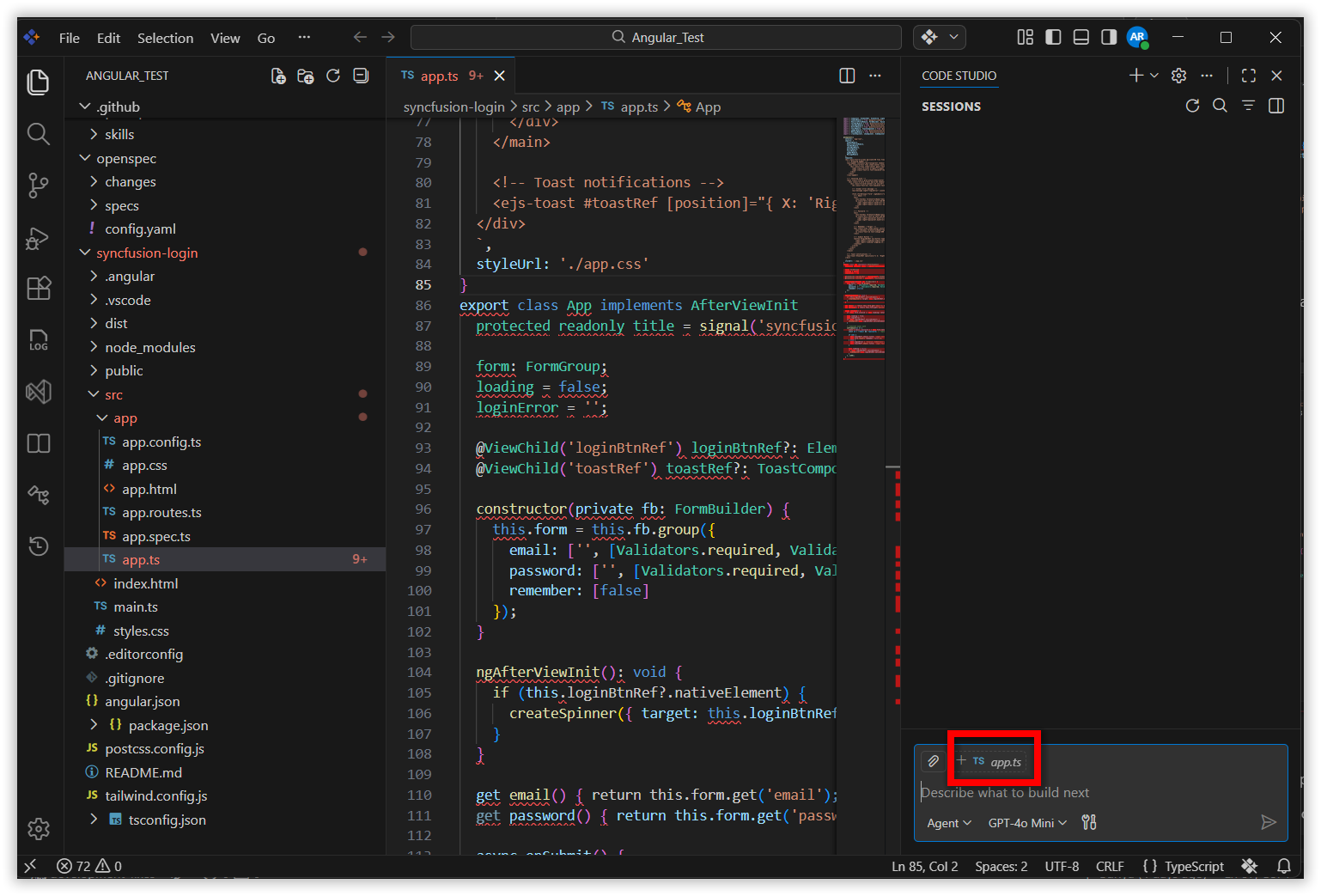Open the Selection menu
Screen dimensions: 1321x896
point(165,38)
